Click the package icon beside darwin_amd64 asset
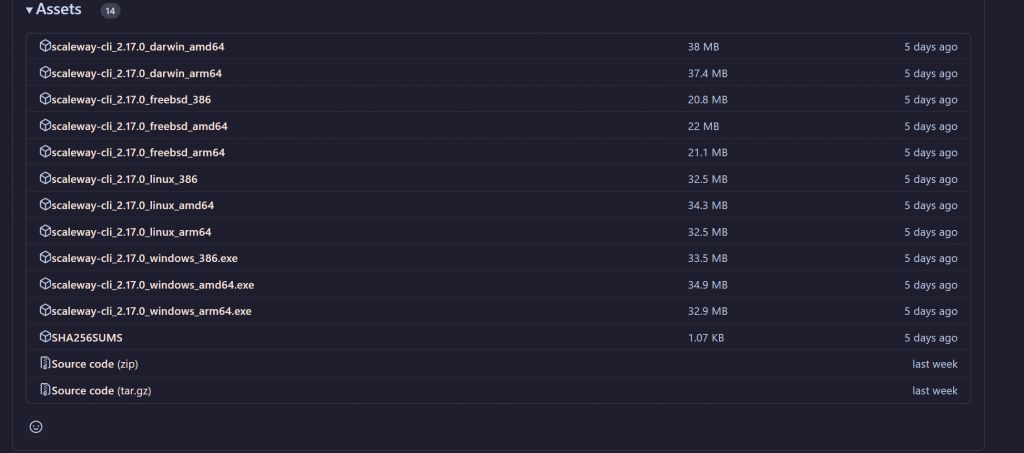The height and width of the screenshot is (453, 1024). point(45,46)
